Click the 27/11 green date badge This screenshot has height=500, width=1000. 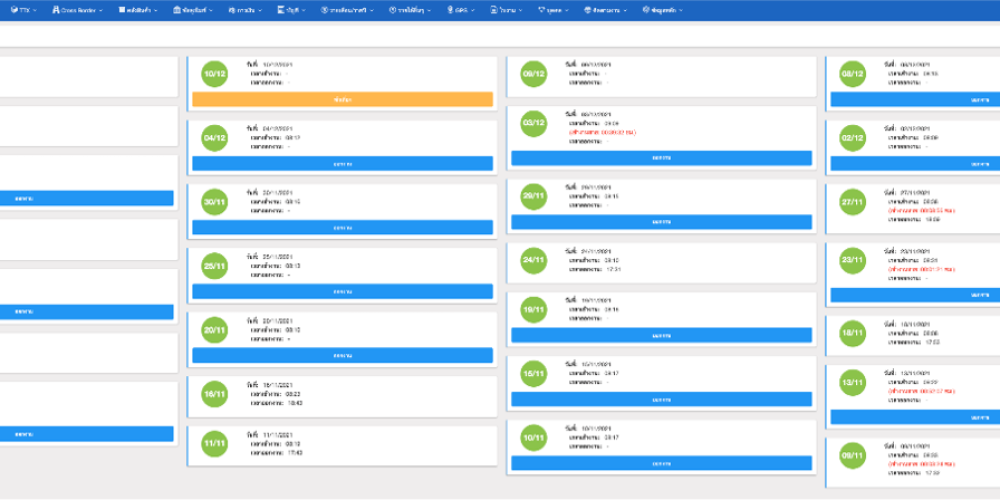coord(853,202)
